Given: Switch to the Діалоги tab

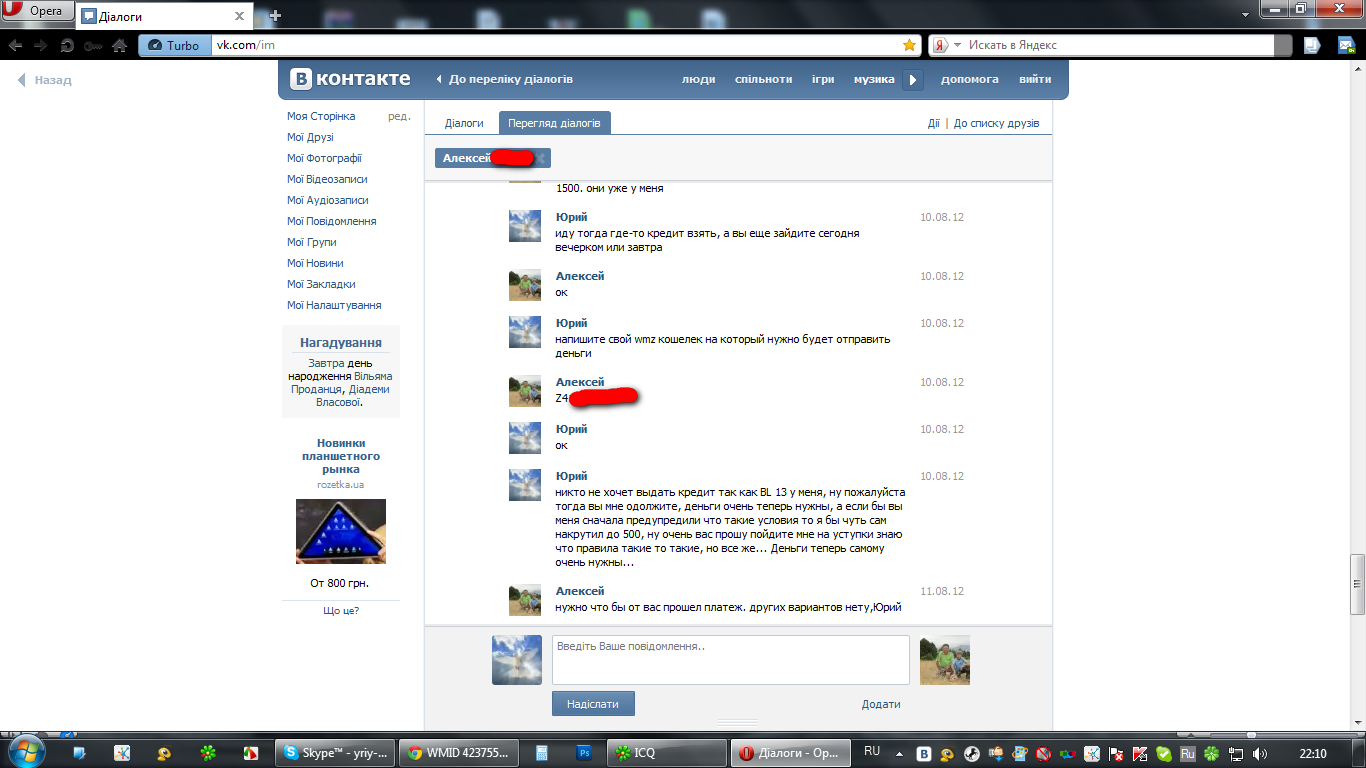Looking at the screenshot, I should (x=464, y=123).
